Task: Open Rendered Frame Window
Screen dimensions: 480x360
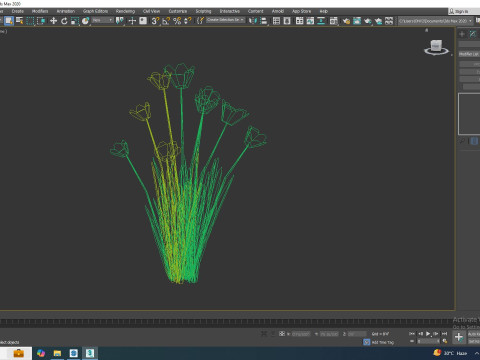Action: [x=357, y=21]
